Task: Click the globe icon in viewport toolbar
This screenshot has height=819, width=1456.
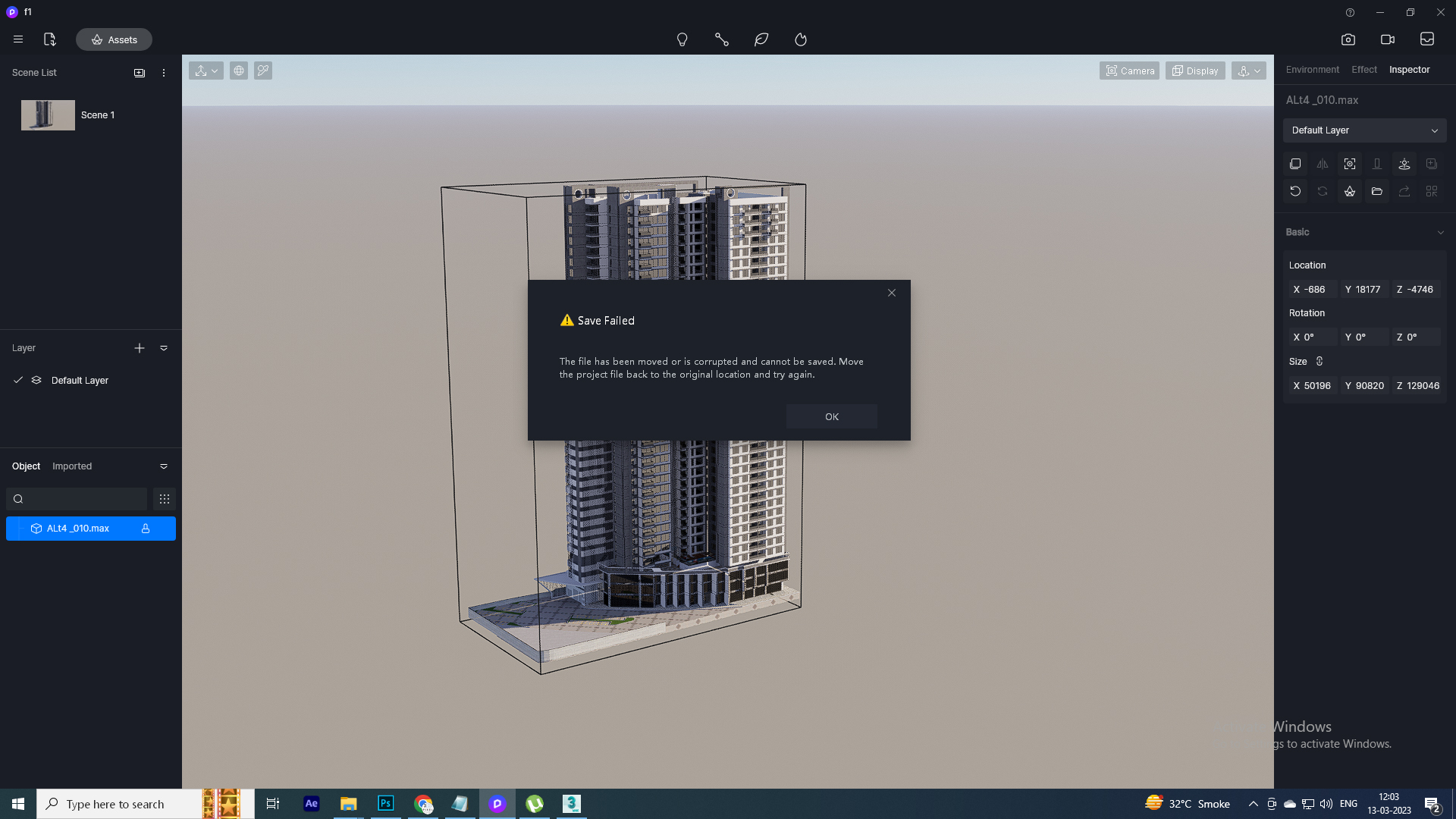Action: (x=239, y=71)
